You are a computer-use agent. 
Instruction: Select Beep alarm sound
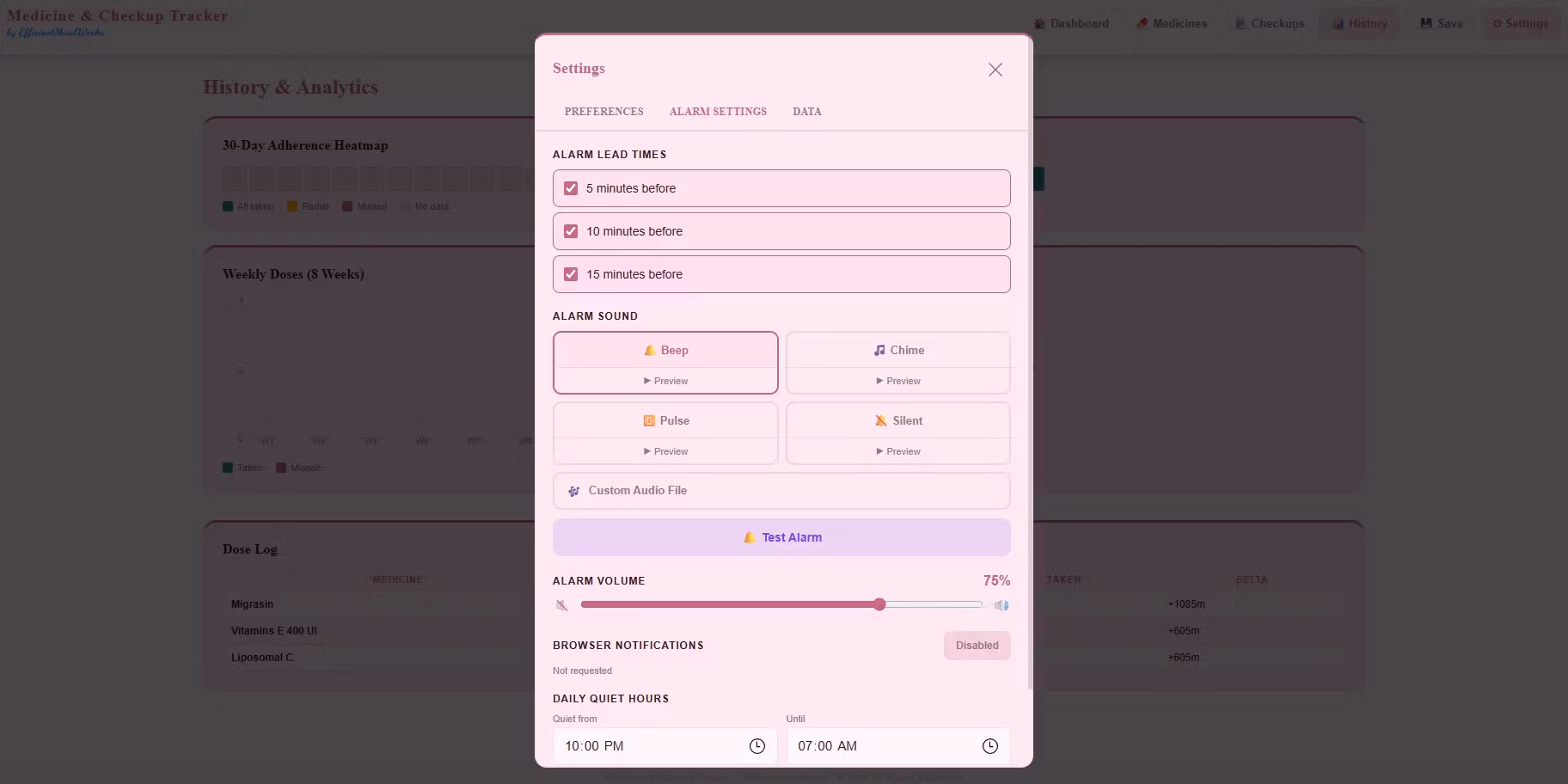(665, 350)
